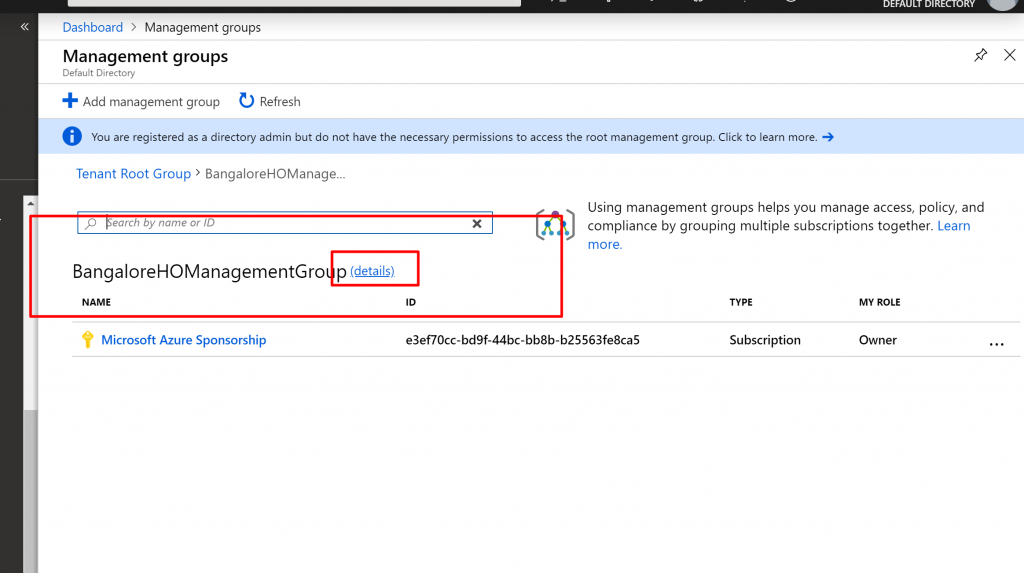Go back to Dashboard breadcrumb
This screenshot has height=573, width=1024.
coord(93,28)
